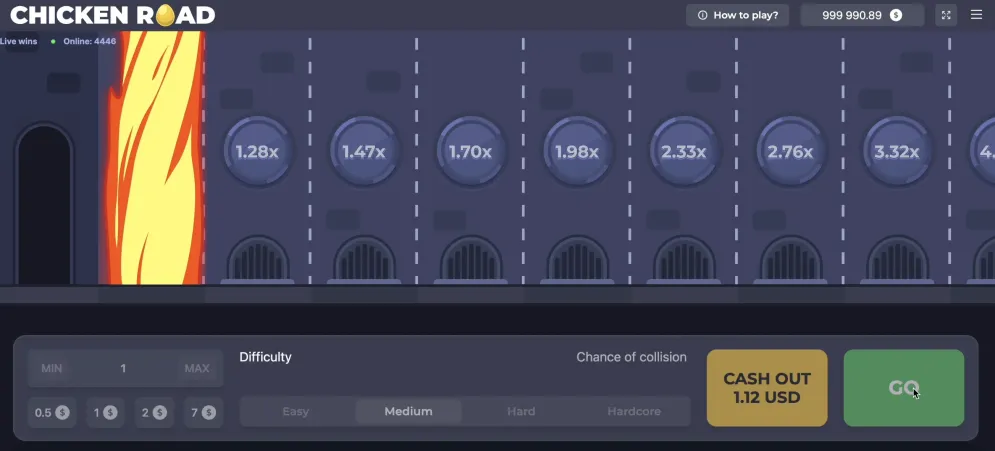Click the Difficulty heading text

265,357
